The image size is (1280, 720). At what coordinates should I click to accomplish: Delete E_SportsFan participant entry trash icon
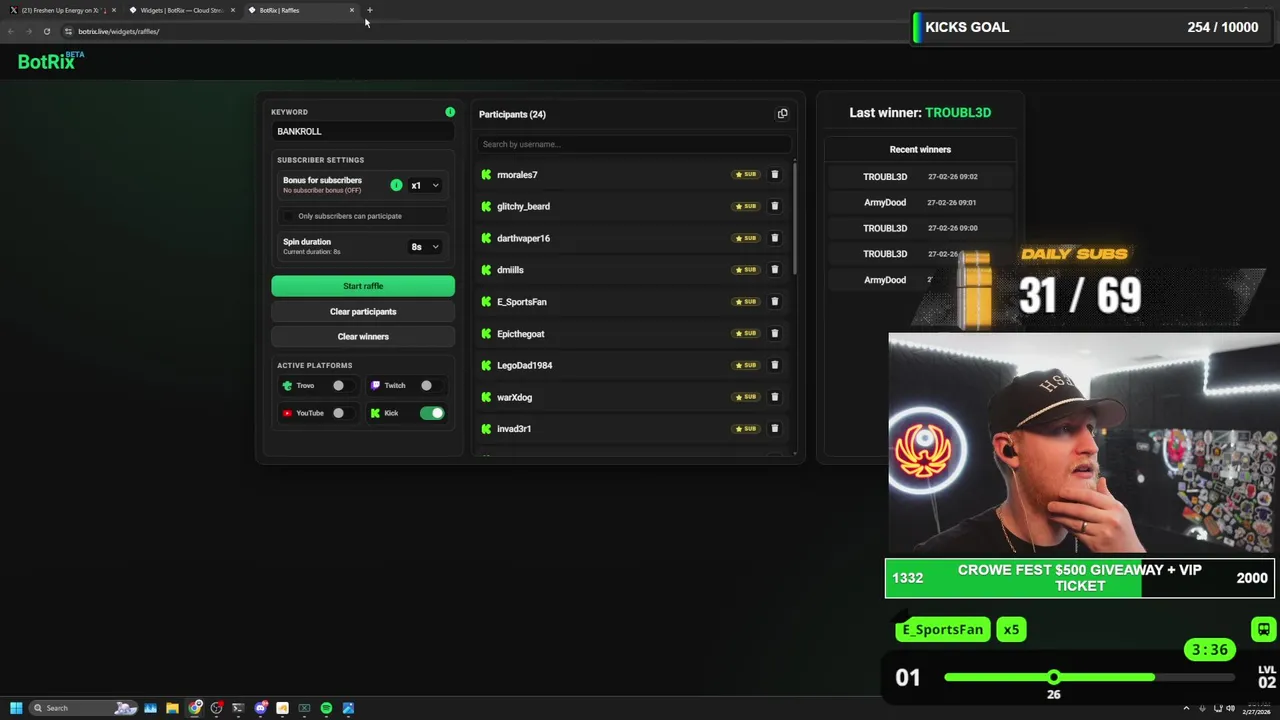tap(774, 301)
